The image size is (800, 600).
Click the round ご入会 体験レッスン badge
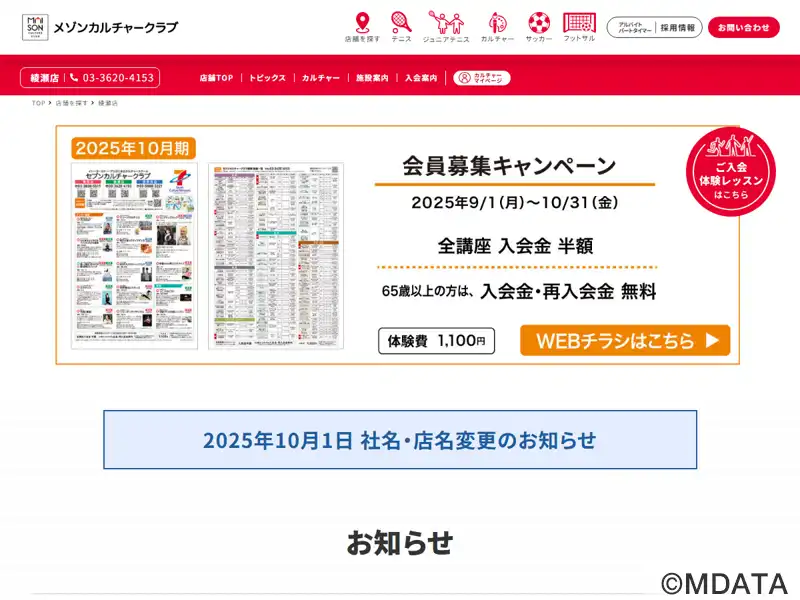[x=731, y=171]
